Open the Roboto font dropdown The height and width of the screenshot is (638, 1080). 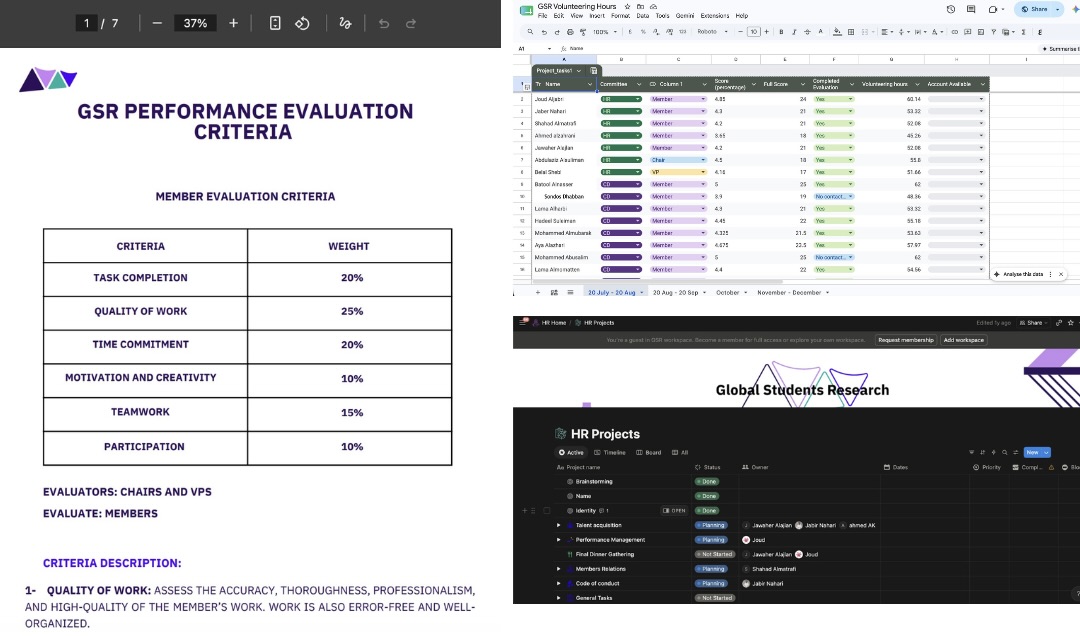coord(713,32)
